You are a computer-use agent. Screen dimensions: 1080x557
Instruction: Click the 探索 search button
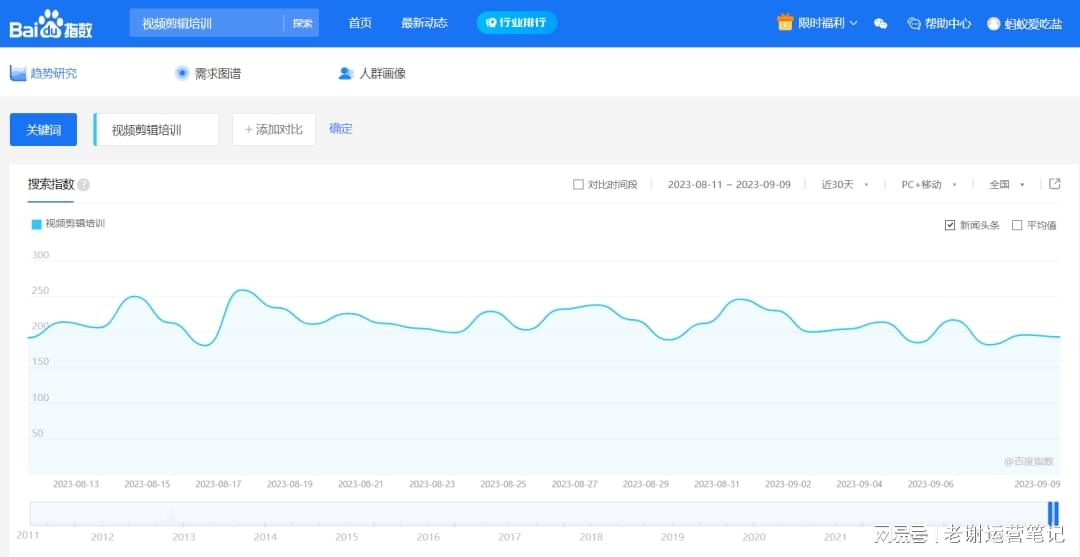coord(302,23)
